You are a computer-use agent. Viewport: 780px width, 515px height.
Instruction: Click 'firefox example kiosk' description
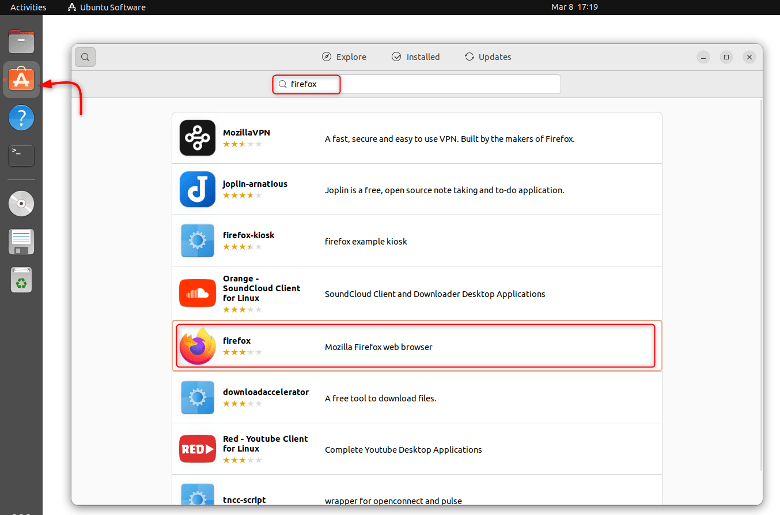366,241
